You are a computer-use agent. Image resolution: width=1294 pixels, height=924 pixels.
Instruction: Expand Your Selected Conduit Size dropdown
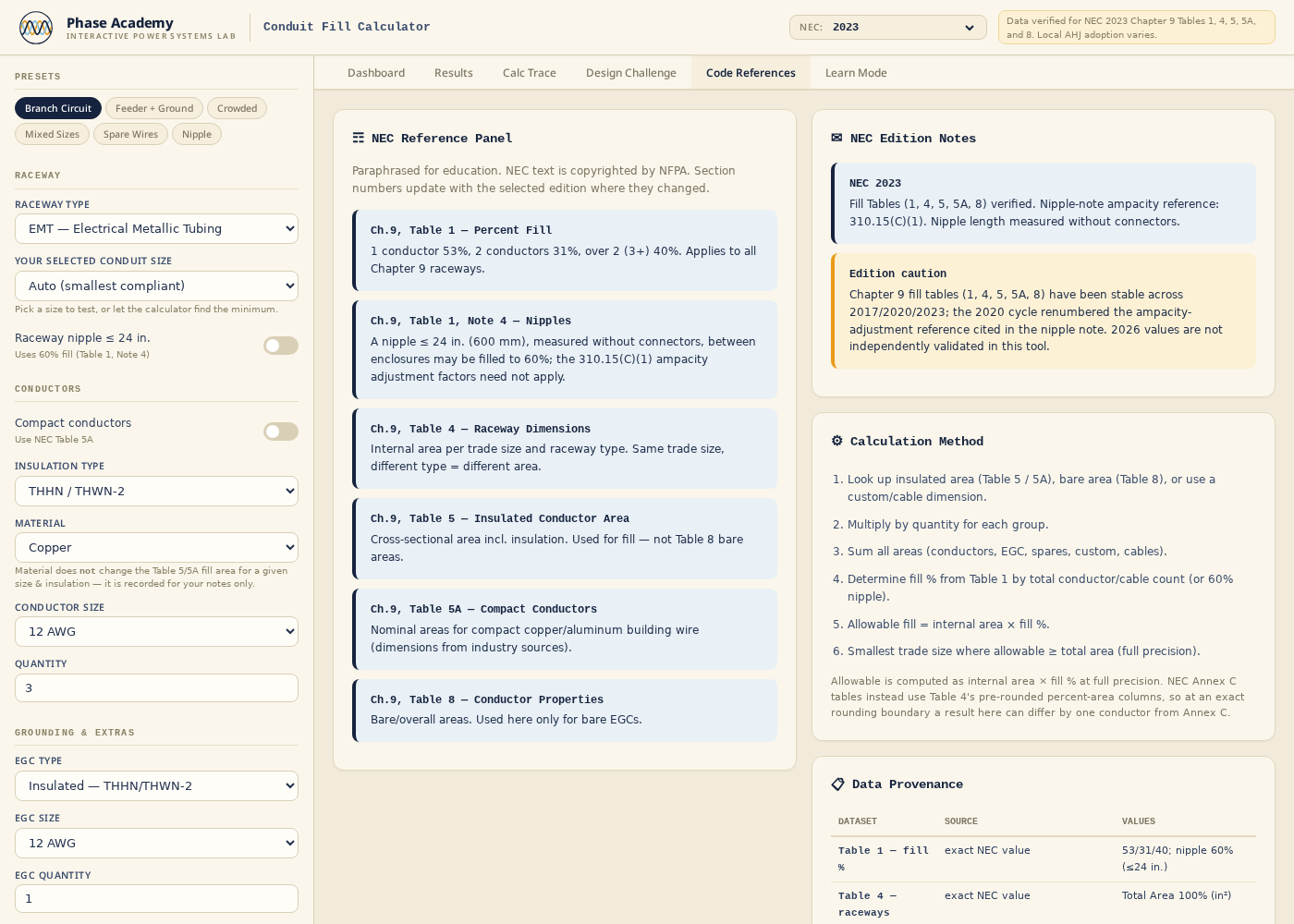click(156, 286)
